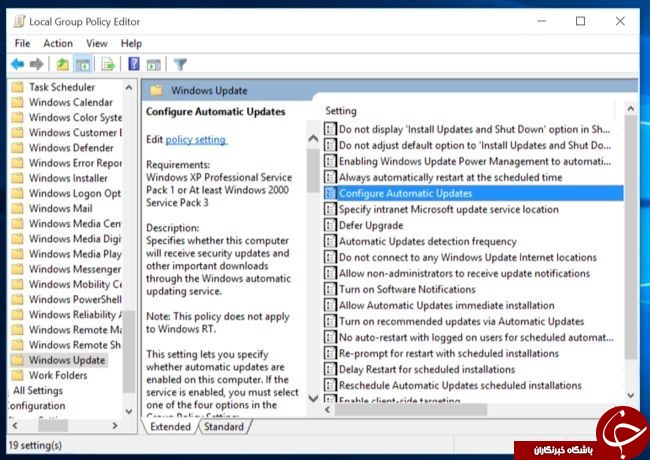Select Allow non-administrators to receive update notifications
Image resolution: width=650 pixels, height=460 pixels.
(x=464, y=273)
